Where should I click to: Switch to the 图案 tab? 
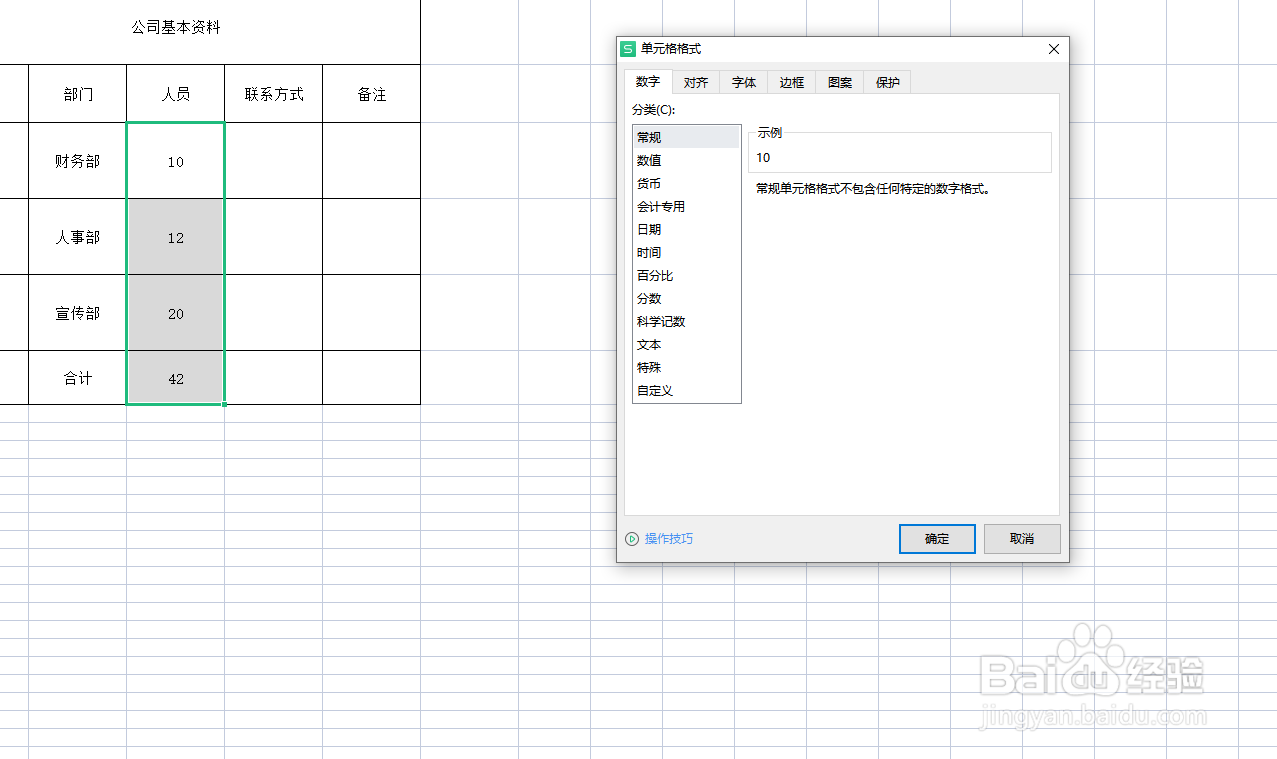[x=840, y=83]
